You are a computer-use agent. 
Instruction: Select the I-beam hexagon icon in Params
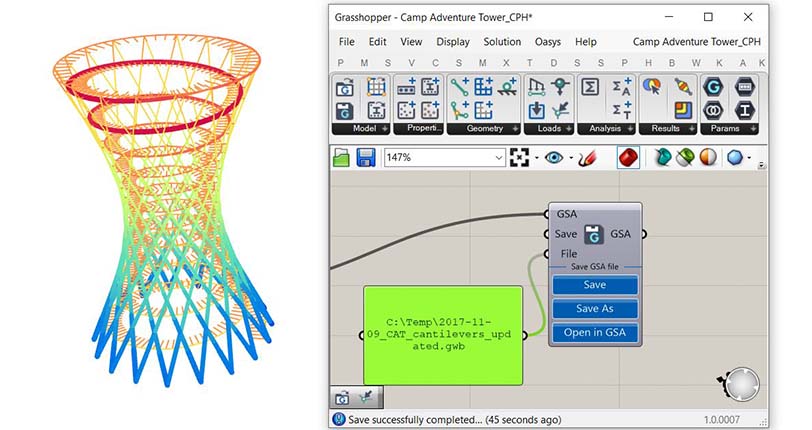click(x=745, y=111)
